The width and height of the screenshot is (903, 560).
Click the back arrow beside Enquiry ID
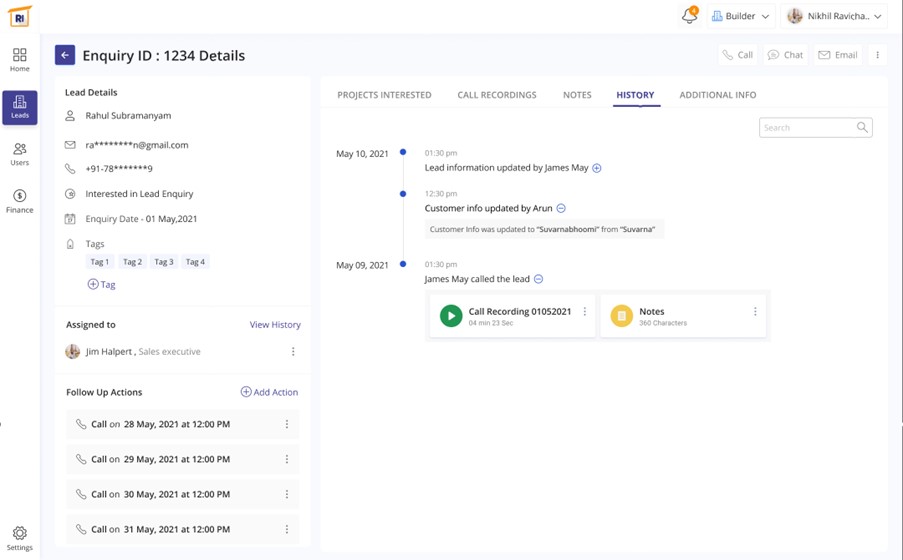[x=65, y=55]
